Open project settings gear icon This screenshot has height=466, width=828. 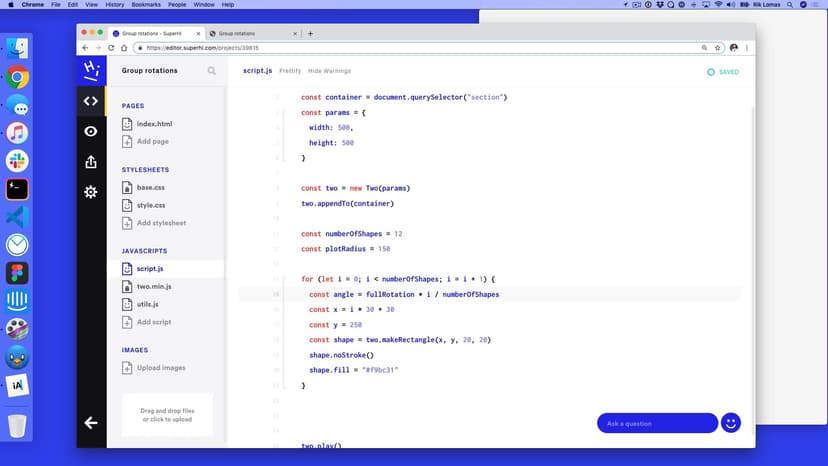click(91, 191)
